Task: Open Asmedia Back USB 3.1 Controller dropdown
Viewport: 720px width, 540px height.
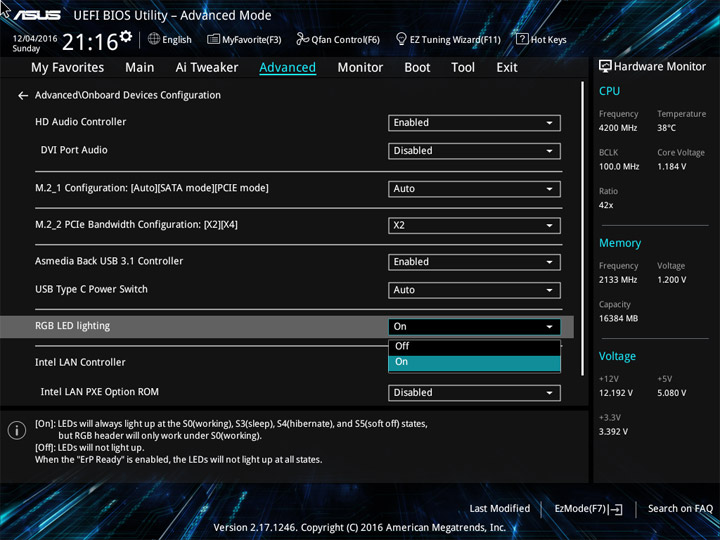Action: click(474, 262)
